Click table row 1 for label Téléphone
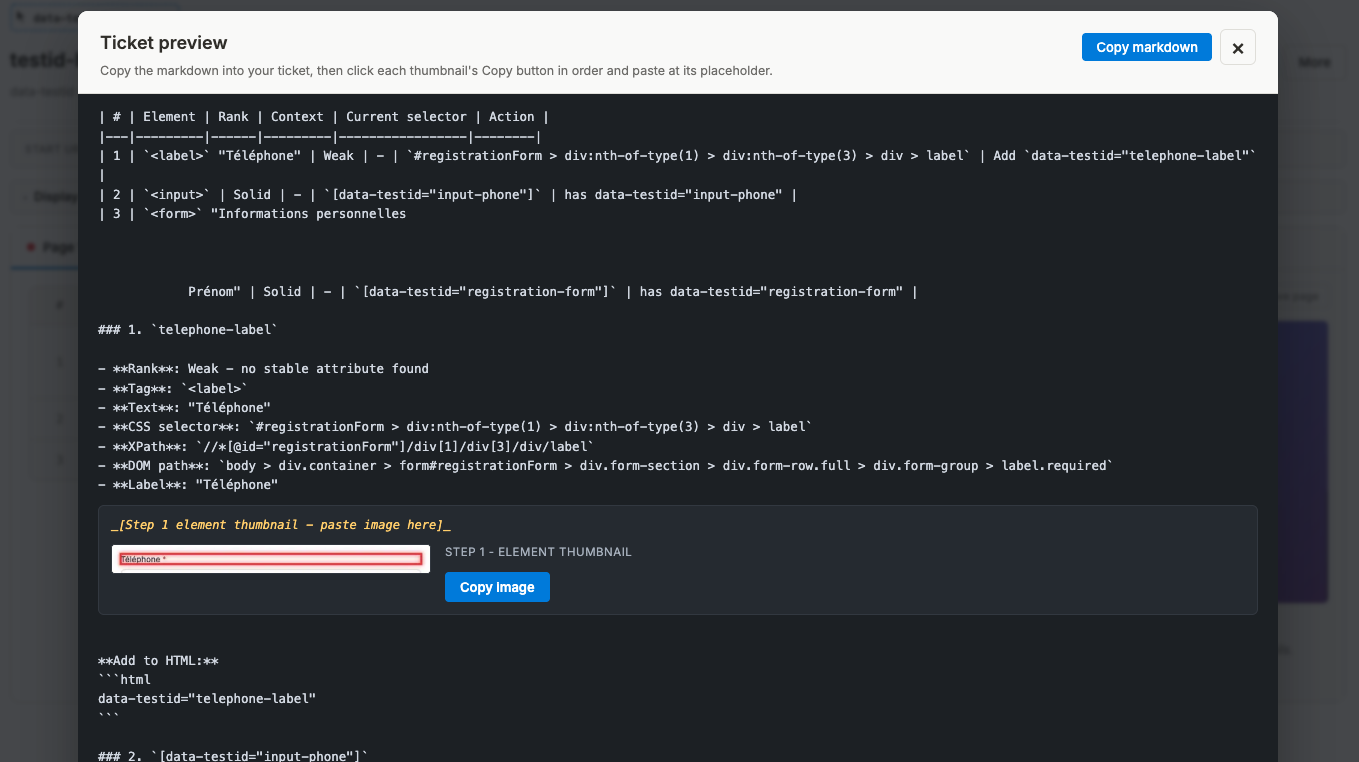The width and height of the screenshot is (1359, 762). [677, 165]
